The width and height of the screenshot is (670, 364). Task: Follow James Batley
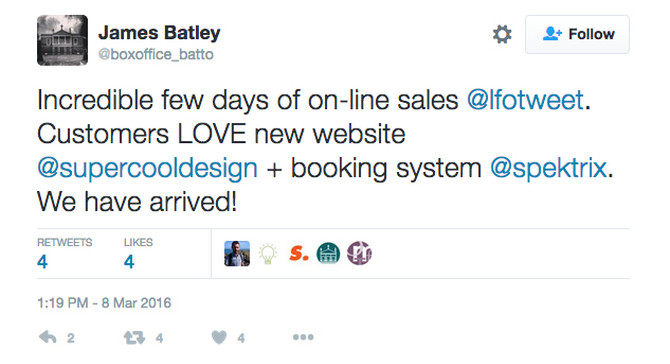(577, 34)
